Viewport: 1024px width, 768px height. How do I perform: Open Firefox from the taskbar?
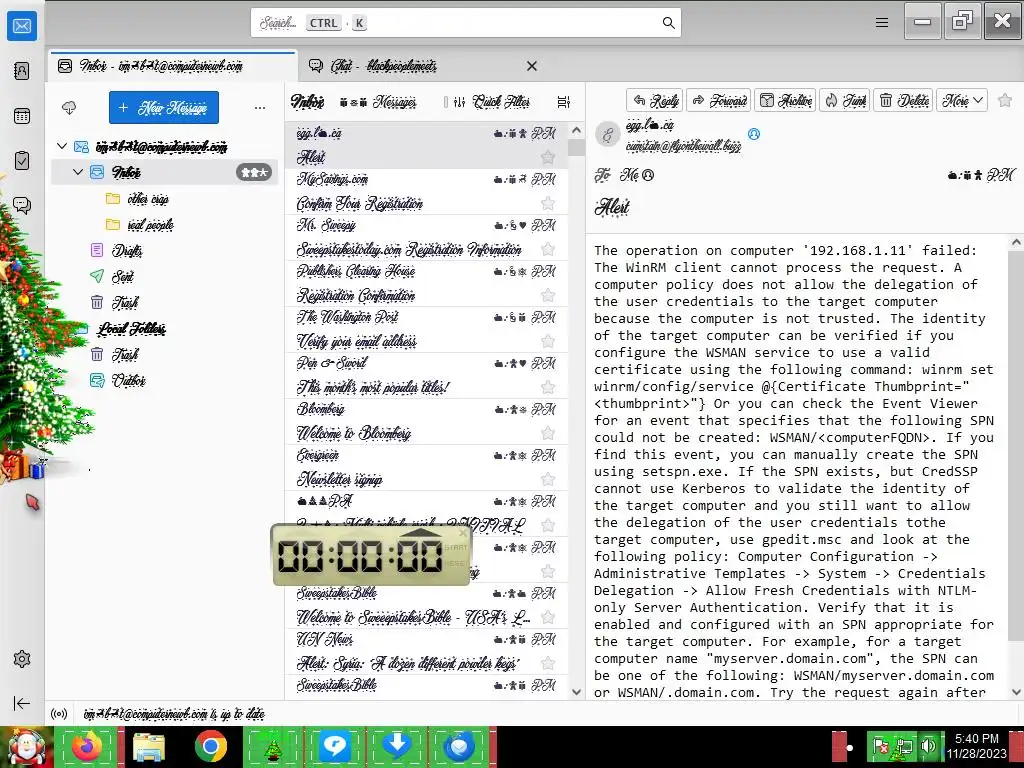pyautogui.click(x=86, y=746)
